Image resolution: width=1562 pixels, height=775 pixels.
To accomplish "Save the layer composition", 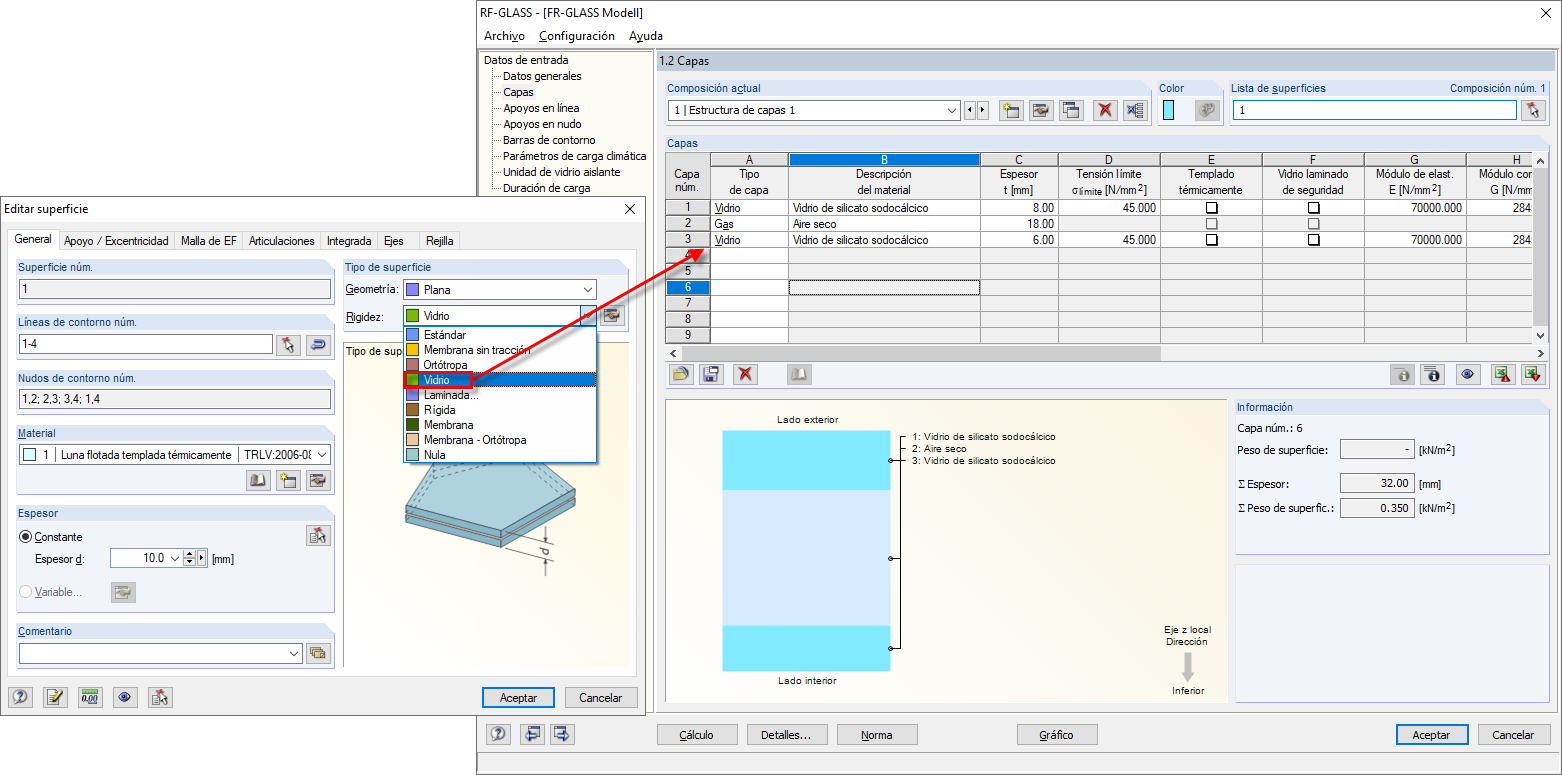I will (710, 373).
